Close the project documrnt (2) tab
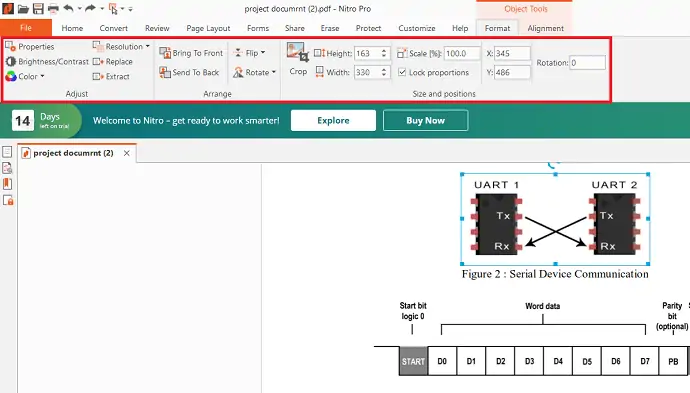Image resolution: width=690 pixels, height=393 pixels. click(127, 153)
